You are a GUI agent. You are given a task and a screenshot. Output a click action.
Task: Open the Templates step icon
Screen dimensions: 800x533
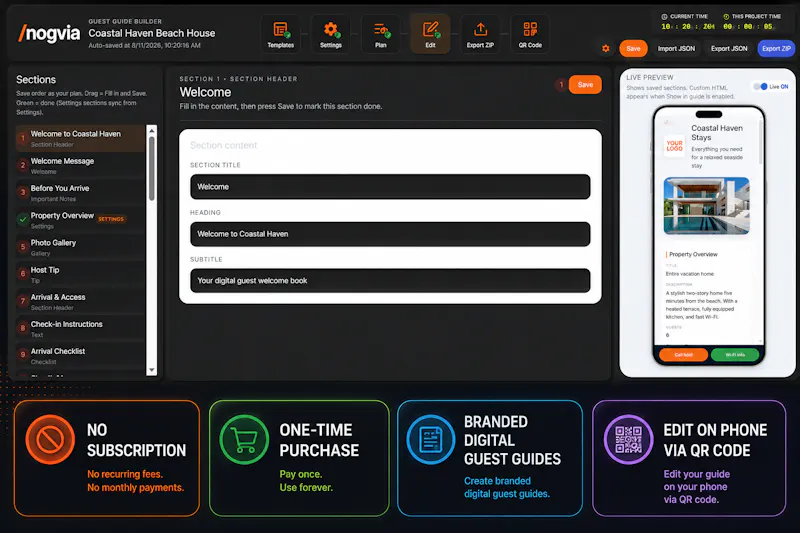point(281,34)
